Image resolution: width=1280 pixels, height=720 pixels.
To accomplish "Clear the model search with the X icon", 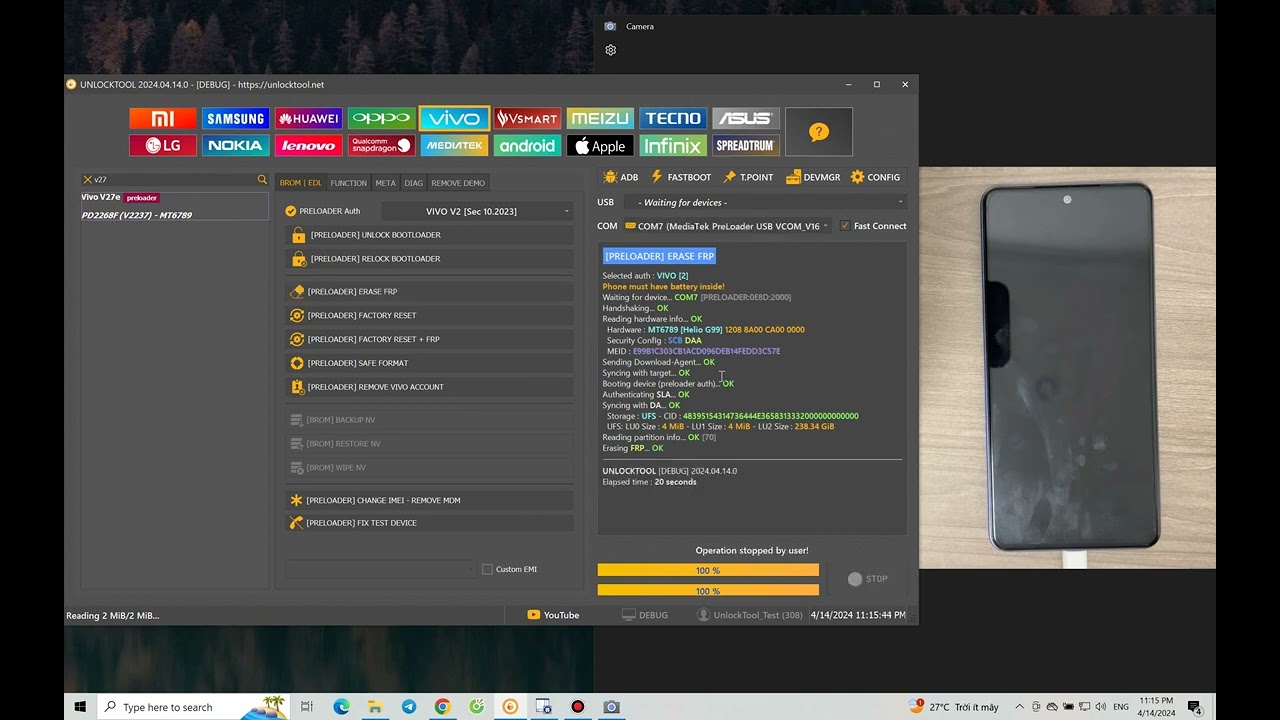I will click(88, 180).
